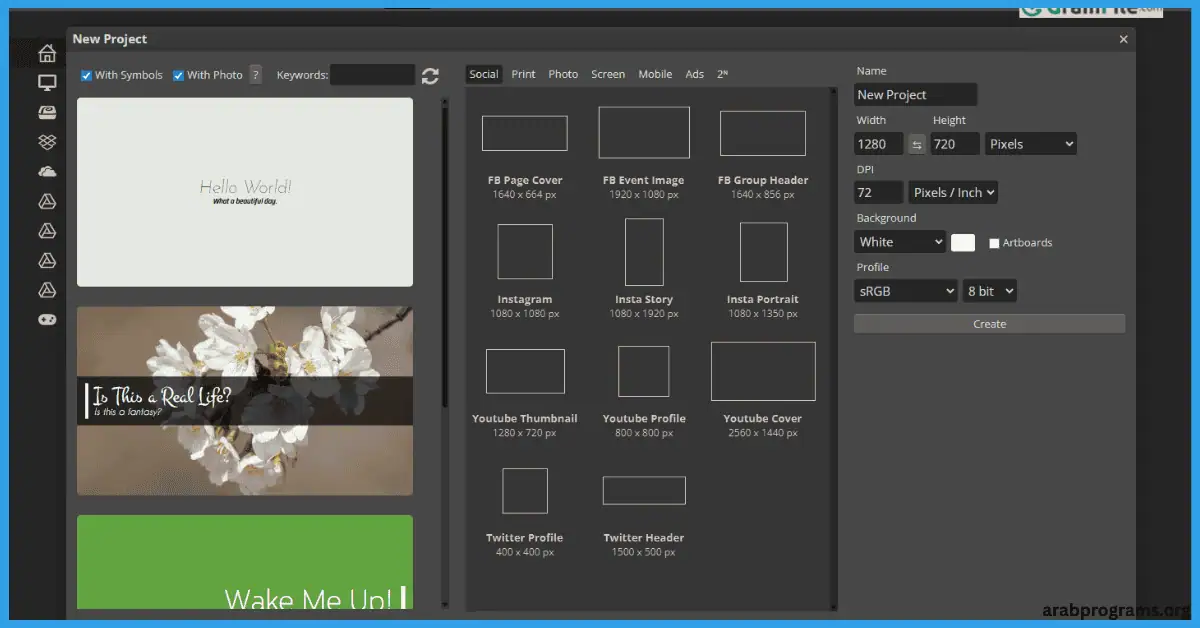The image size is (1200, 628).
Task: Select the Is This a Real Life template
Action: point(245,400)
